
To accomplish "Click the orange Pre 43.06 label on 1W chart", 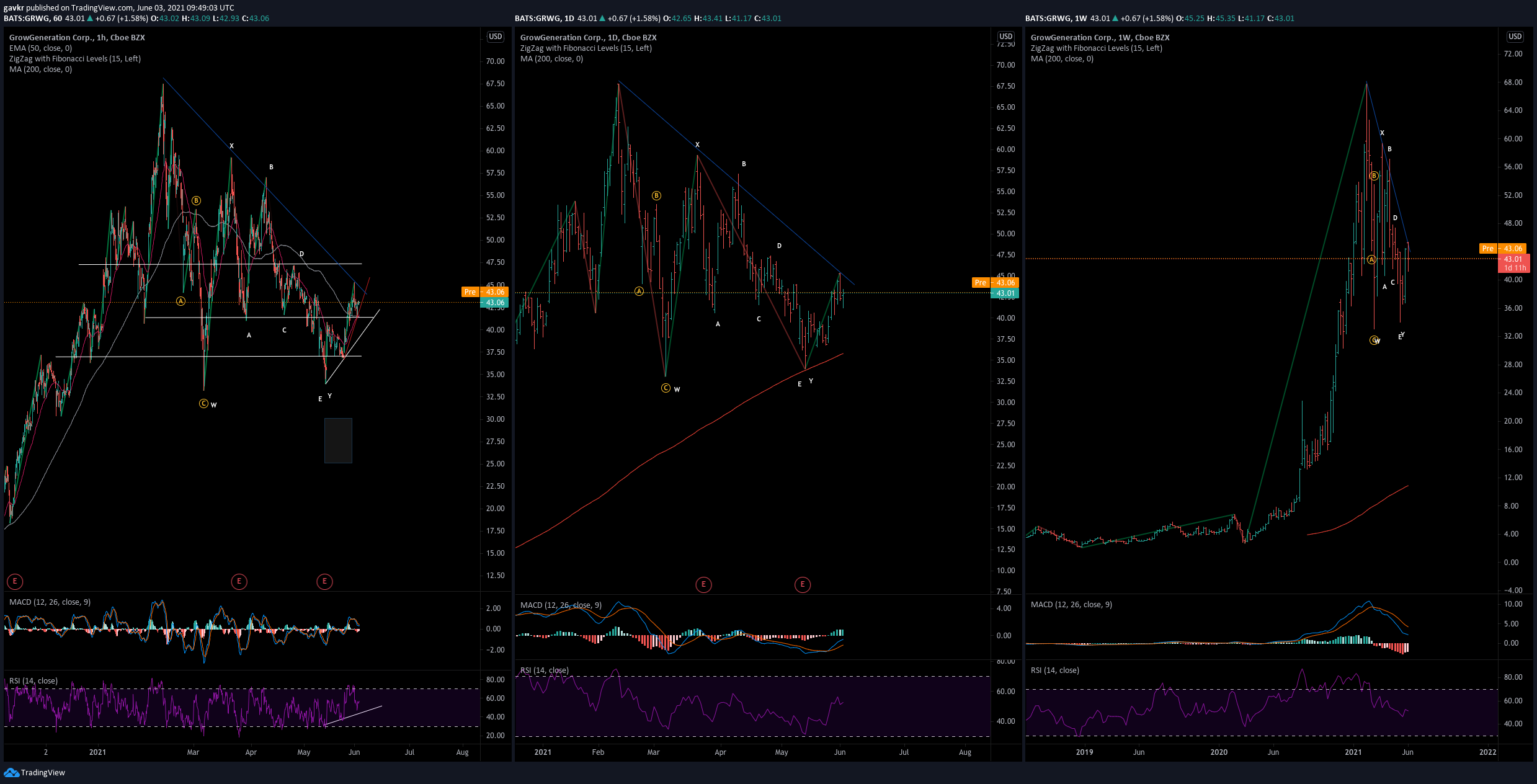I will 1503,248.
